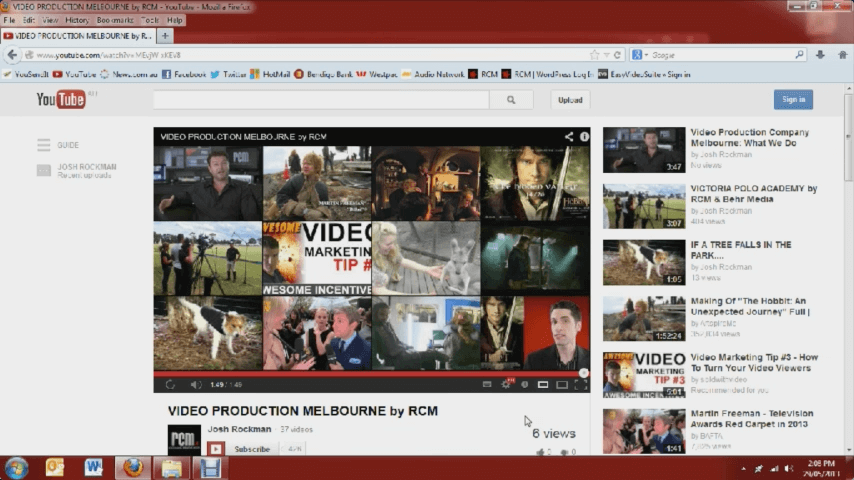
Task: Click the Westpac bookmark
Action: (377, 75)
